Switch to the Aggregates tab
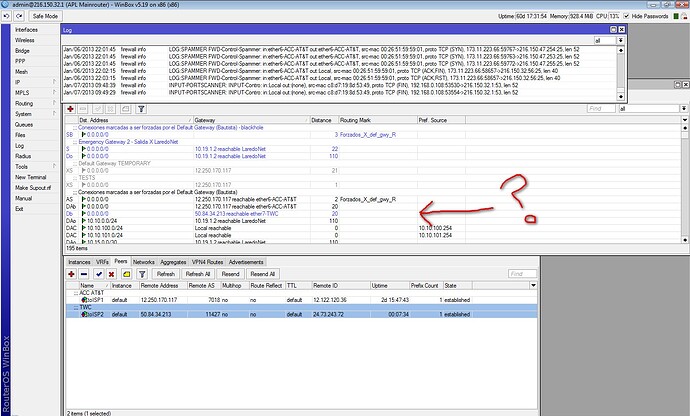690x416 pixels. coord(173,262)
